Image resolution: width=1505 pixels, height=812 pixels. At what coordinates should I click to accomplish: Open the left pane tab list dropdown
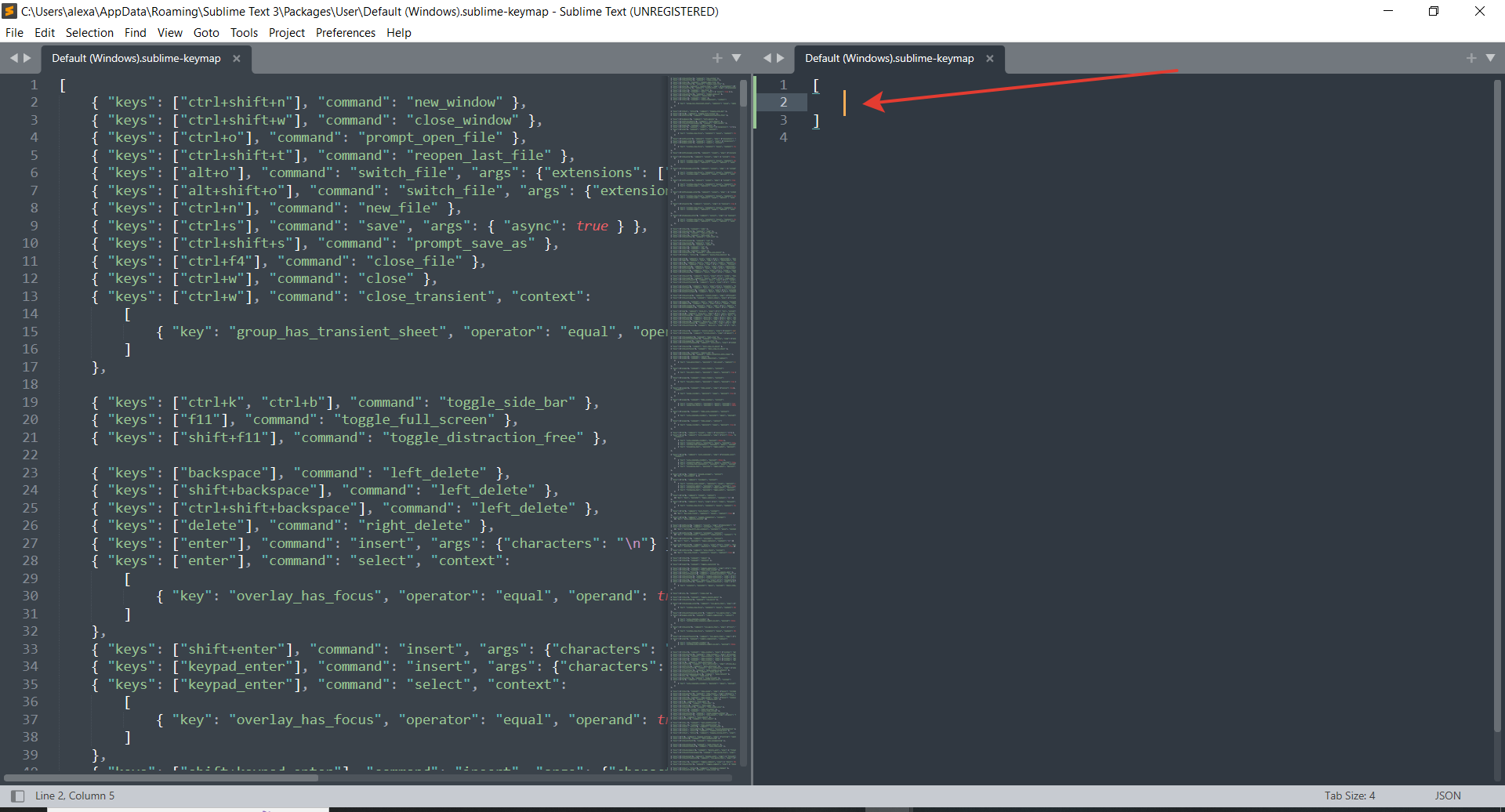point(736,58)
